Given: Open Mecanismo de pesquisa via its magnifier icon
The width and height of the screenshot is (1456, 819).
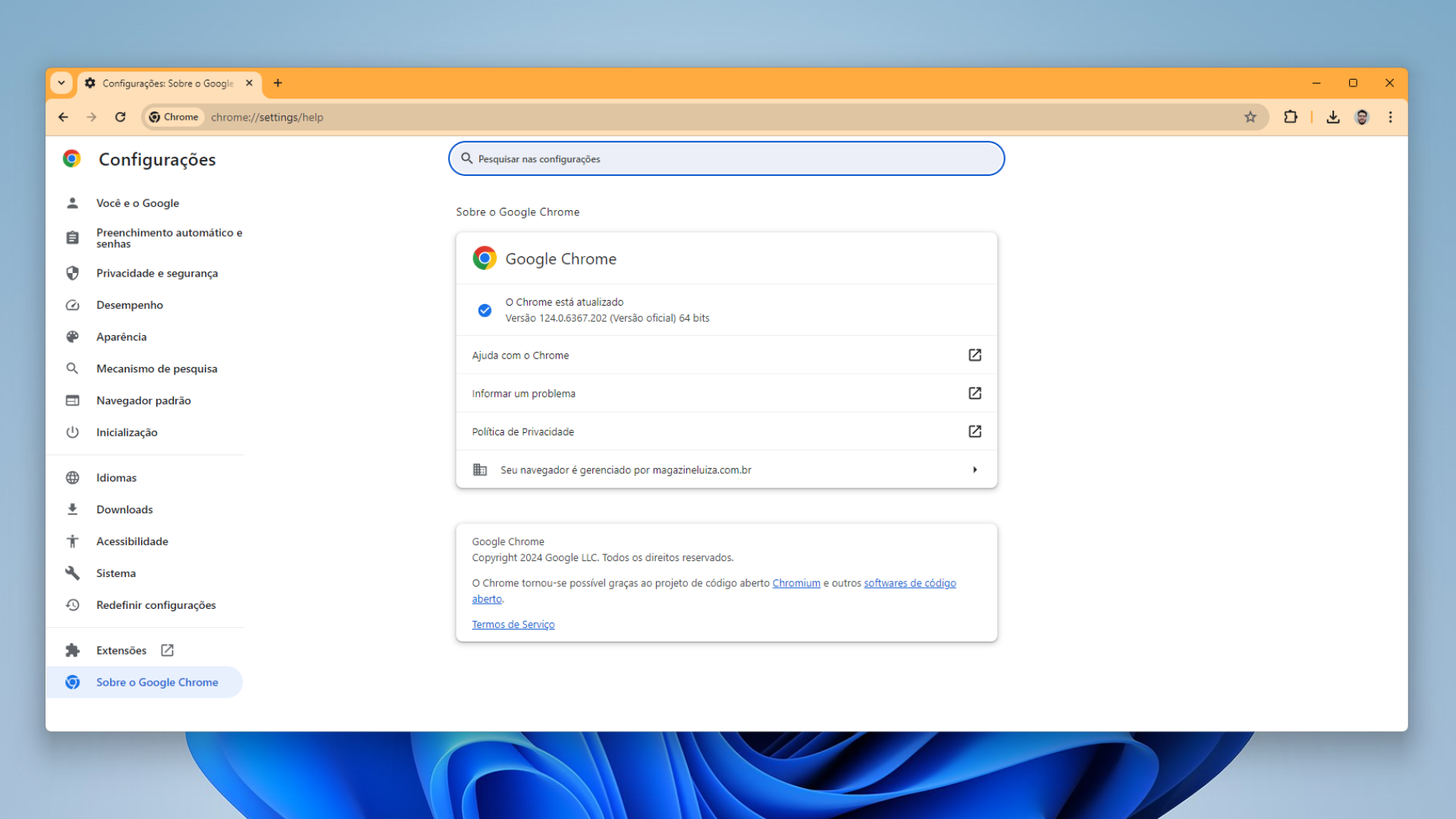Looking at the screenshot, I should [x=72, y=369].
